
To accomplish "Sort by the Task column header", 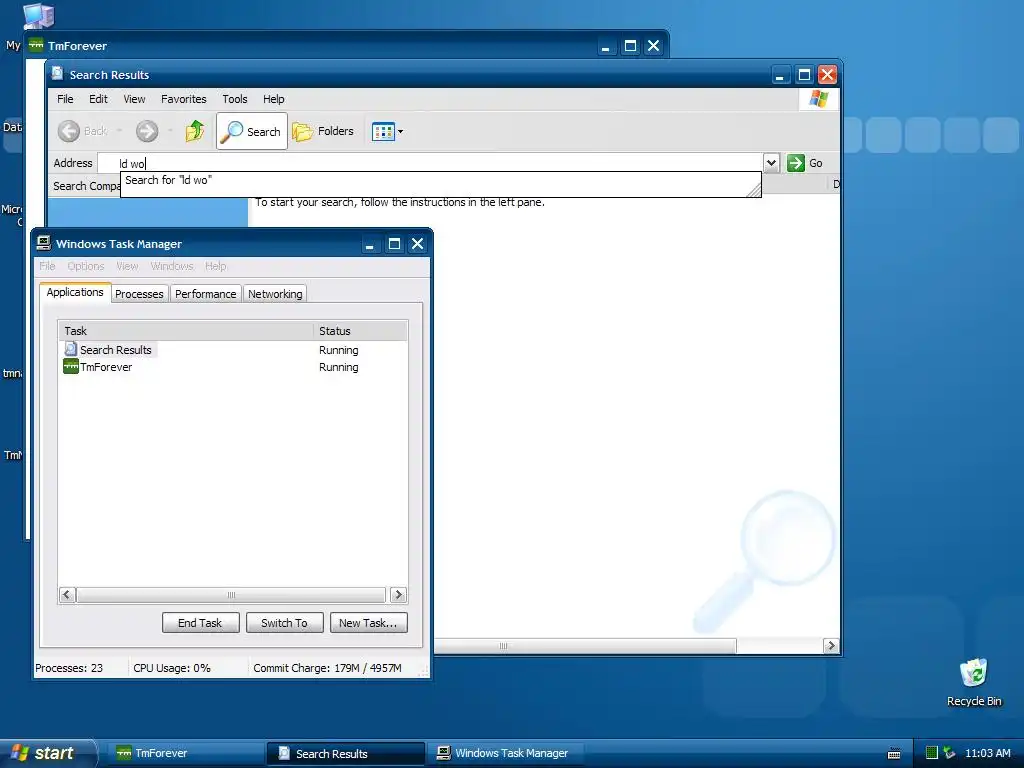I will pos(185,331).
